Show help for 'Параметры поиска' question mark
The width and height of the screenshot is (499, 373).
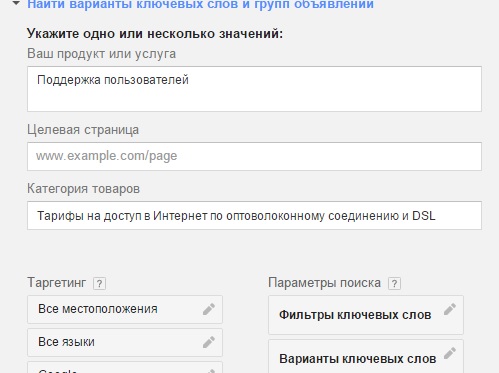(x=394, y=284)
